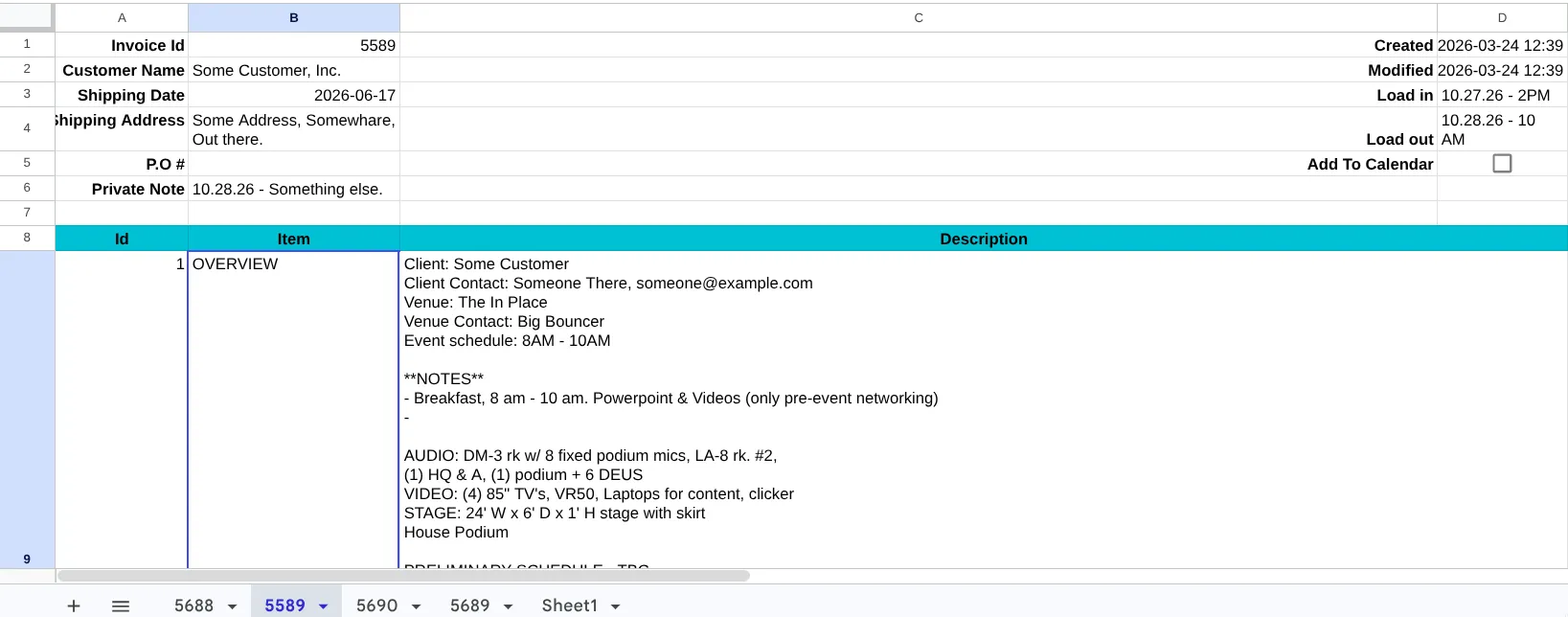Switch to the 5690 sheet tab
The width and height of the screenshot is (1568, 617).
(376, 606)
